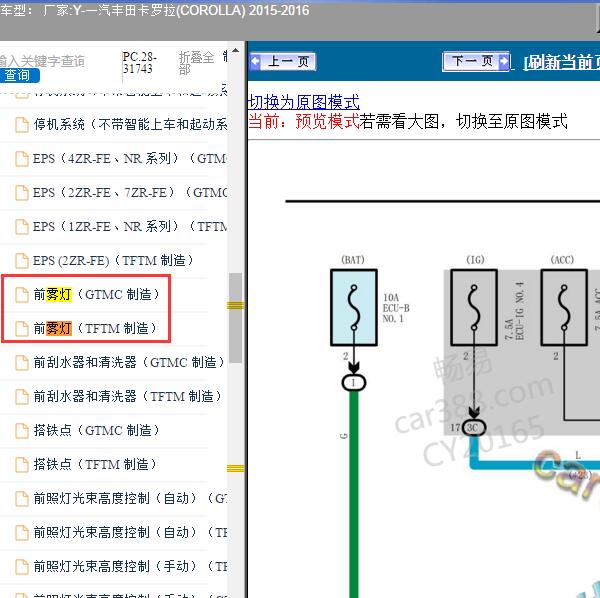Screen dimensions: 600x598
Task: Click the 3C connector node in diagram
Action: [x=474, y=427]
